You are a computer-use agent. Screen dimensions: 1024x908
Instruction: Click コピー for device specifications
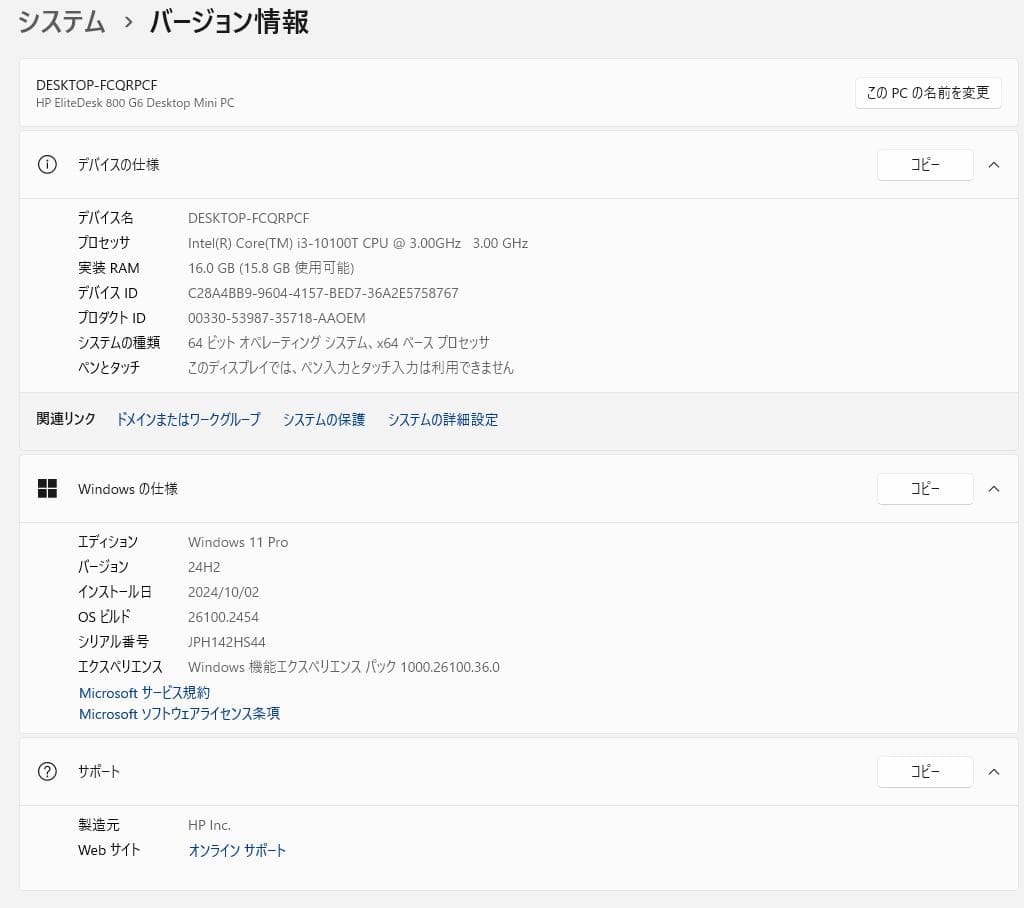pyautogui.click(x=925, y=165)
